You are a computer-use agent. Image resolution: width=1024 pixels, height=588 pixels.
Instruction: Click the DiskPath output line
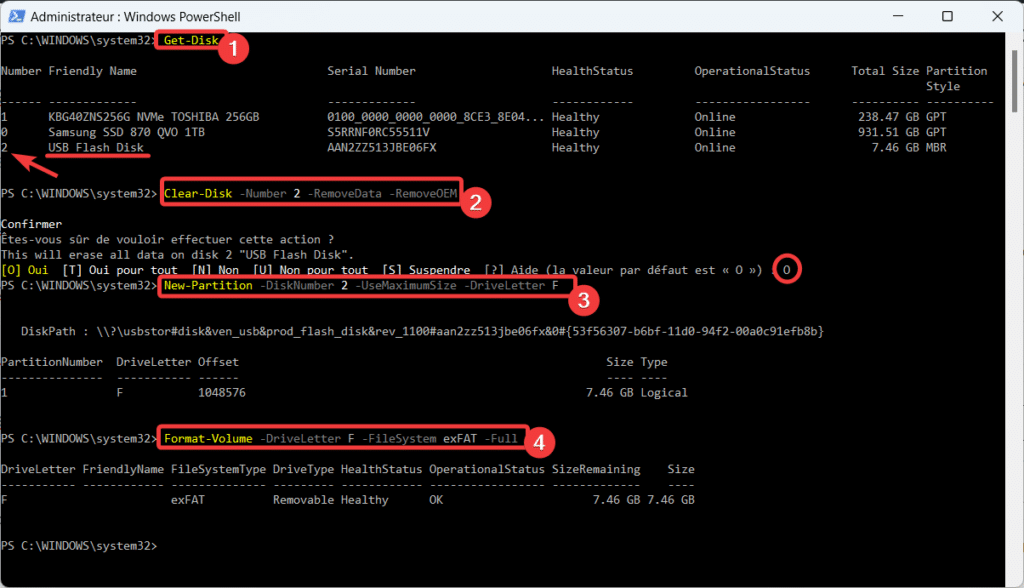[x=420, y=331]
